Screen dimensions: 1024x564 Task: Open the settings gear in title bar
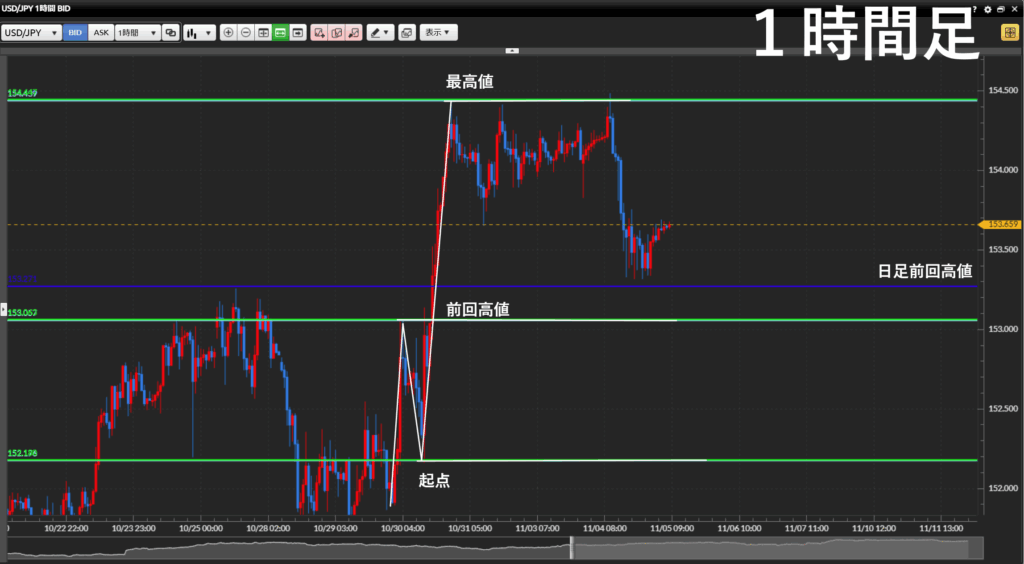987,9
